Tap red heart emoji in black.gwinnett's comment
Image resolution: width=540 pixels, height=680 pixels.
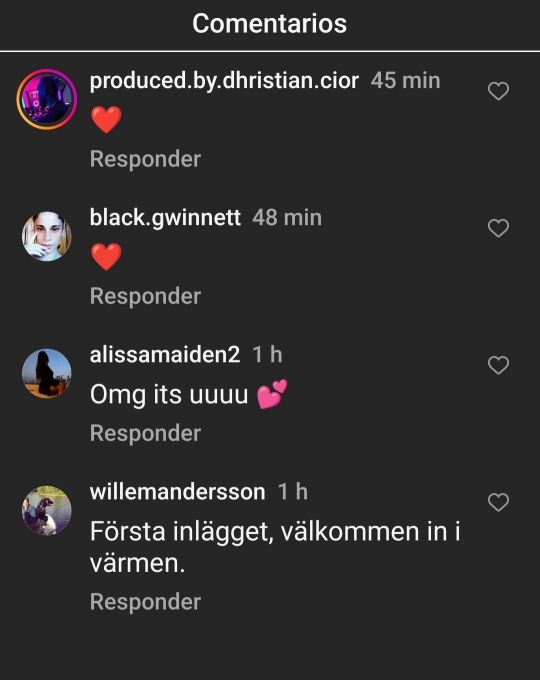point(106,257)
